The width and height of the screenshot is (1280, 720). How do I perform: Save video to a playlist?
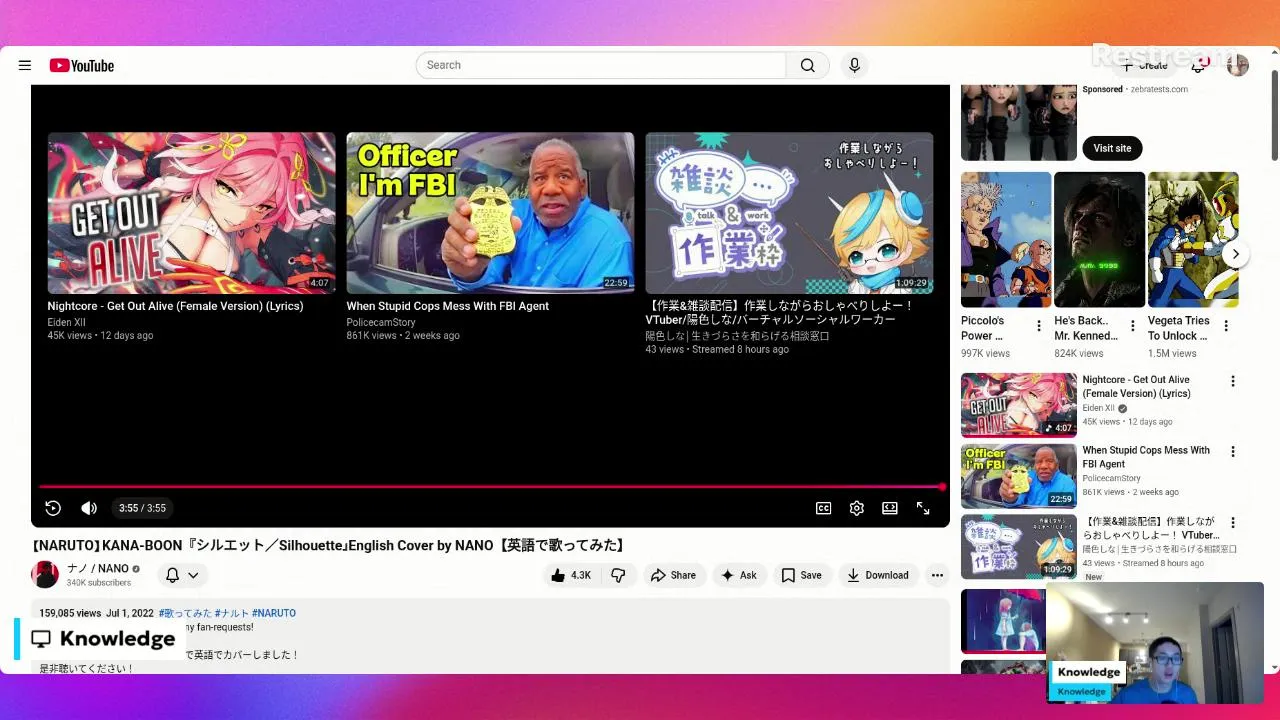801,575
